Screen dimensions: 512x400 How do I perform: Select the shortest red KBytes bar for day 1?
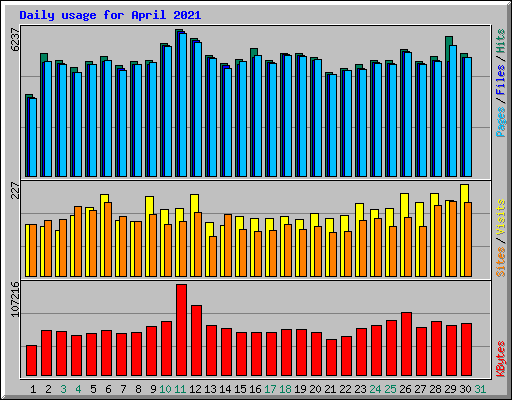[31, 360]
